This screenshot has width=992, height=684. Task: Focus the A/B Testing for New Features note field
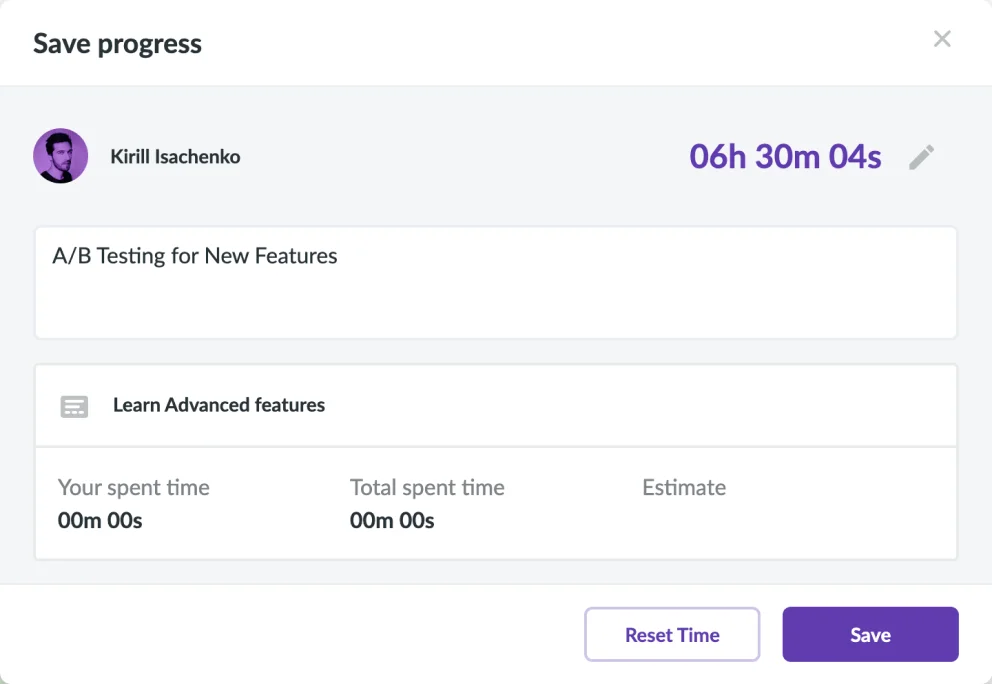pos(495,282)
